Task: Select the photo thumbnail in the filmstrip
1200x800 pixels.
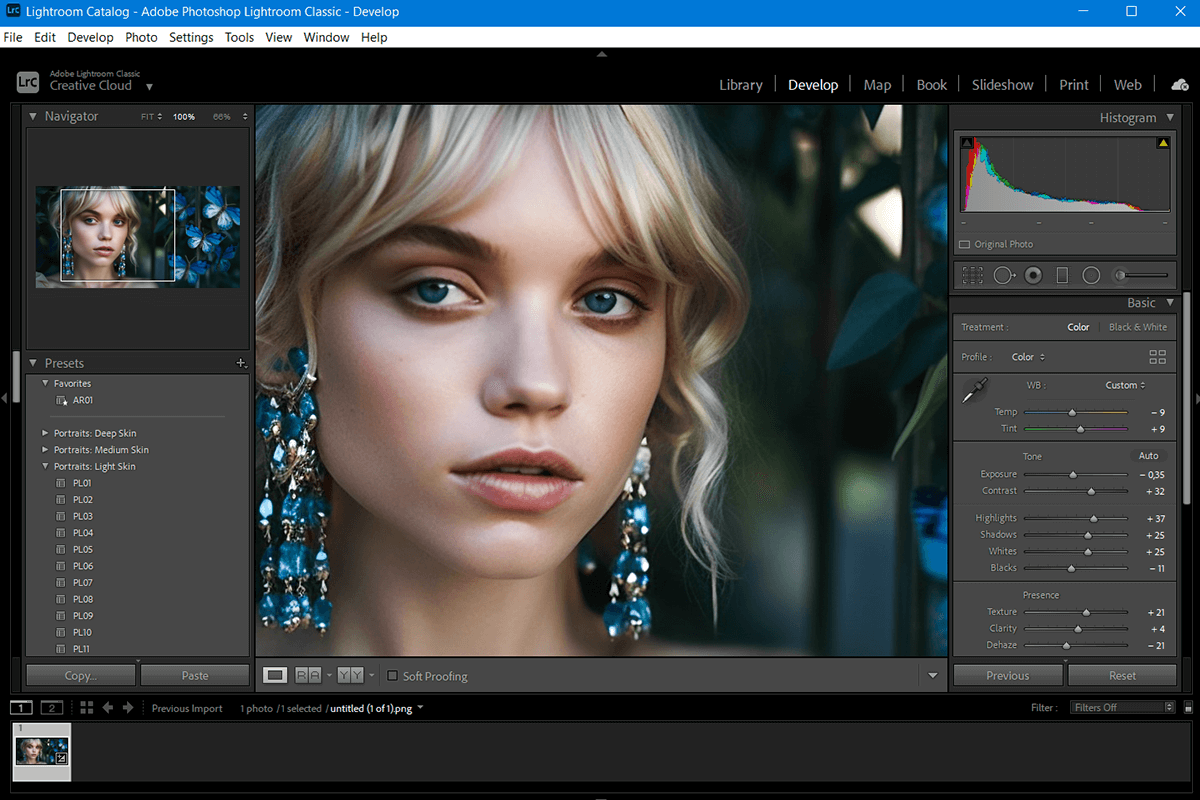Action: point(41,750)
